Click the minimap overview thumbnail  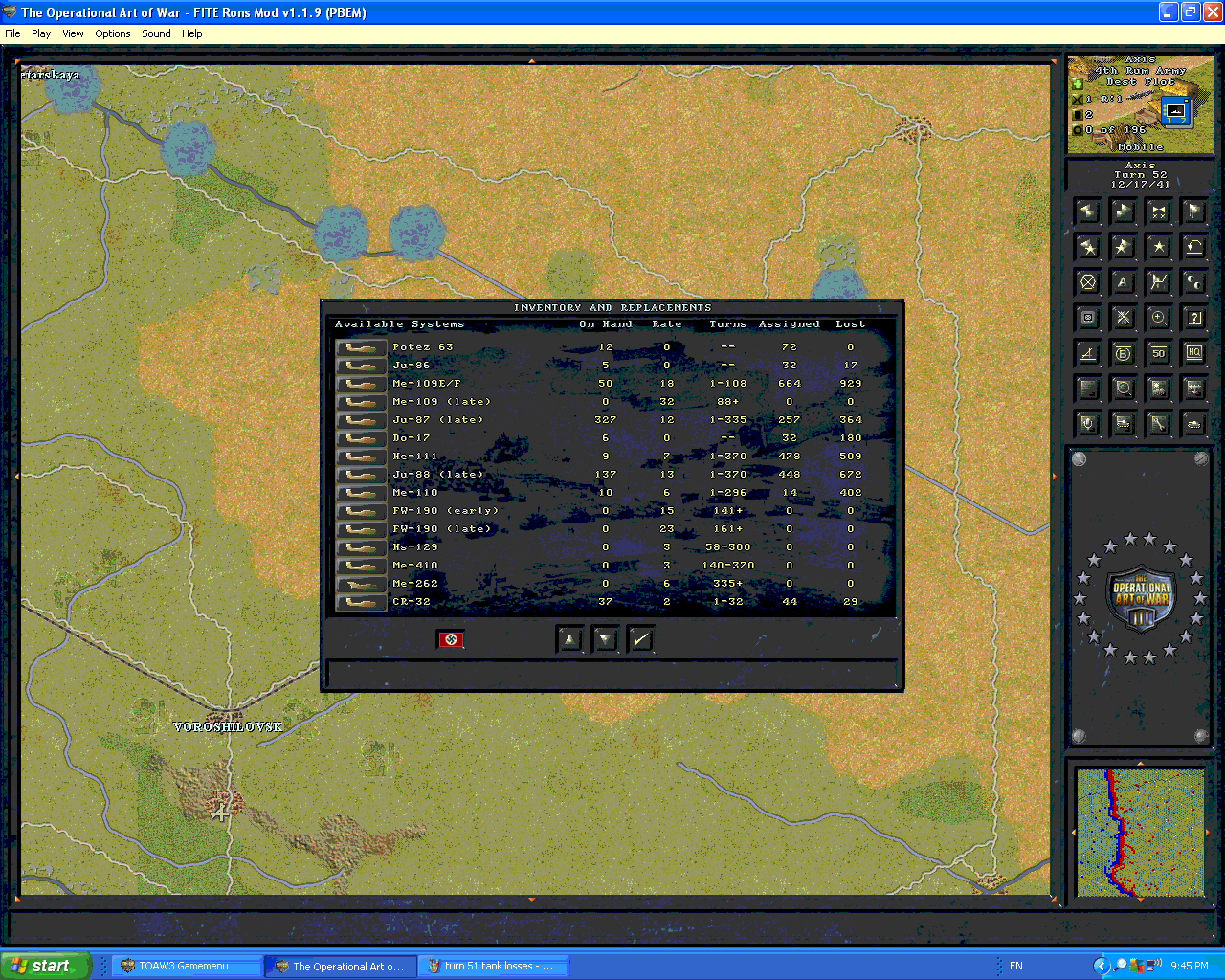pyautogui.click(x=1140, y=833)
